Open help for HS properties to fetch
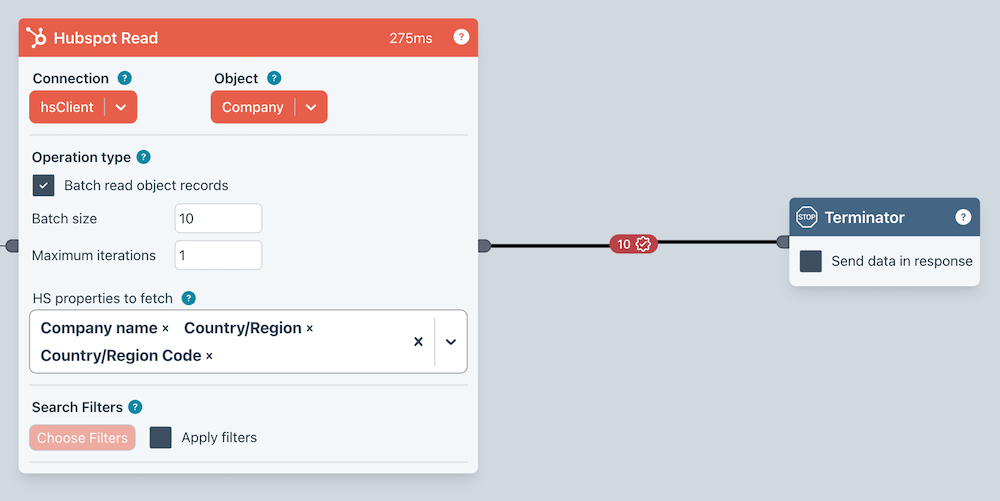The height and width of the screenshot is (501, 1000). tap(188, 298)
